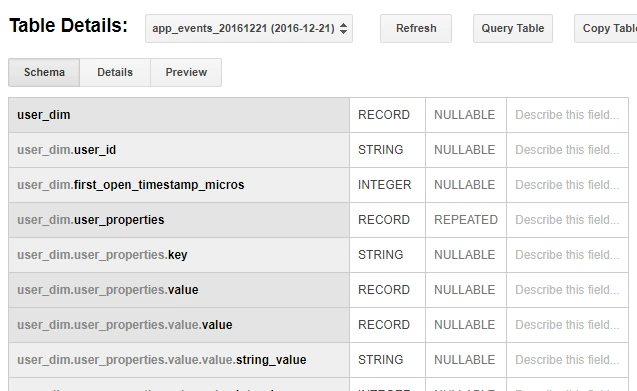This screenshot has height=391, width=637.
Task: Click NULLABLE mode of first_open_timestamp_micros
Action: tap(465, 185)
